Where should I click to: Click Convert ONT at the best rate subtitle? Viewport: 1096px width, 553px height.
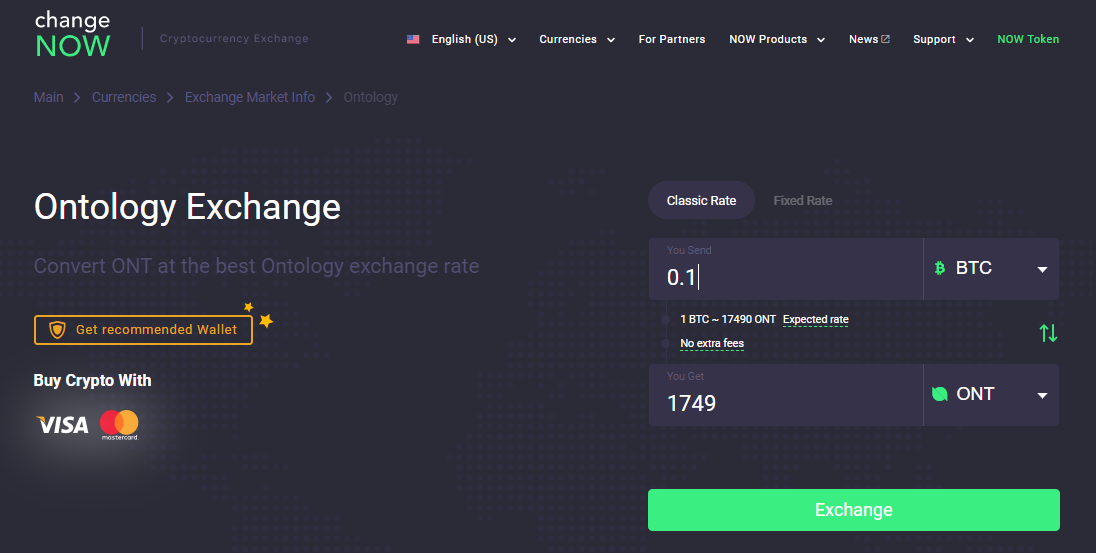coord(257,266)
